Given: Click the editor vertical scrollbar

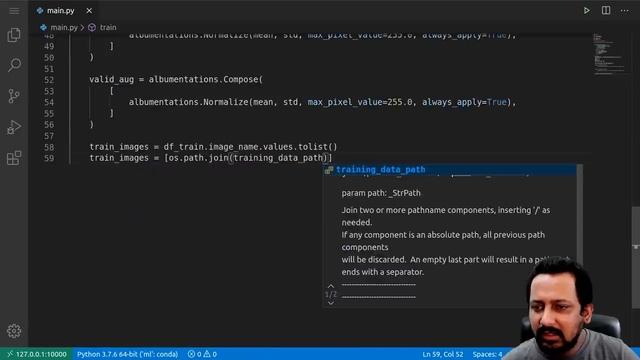Looking at the screenshot, I should (636, 257).
